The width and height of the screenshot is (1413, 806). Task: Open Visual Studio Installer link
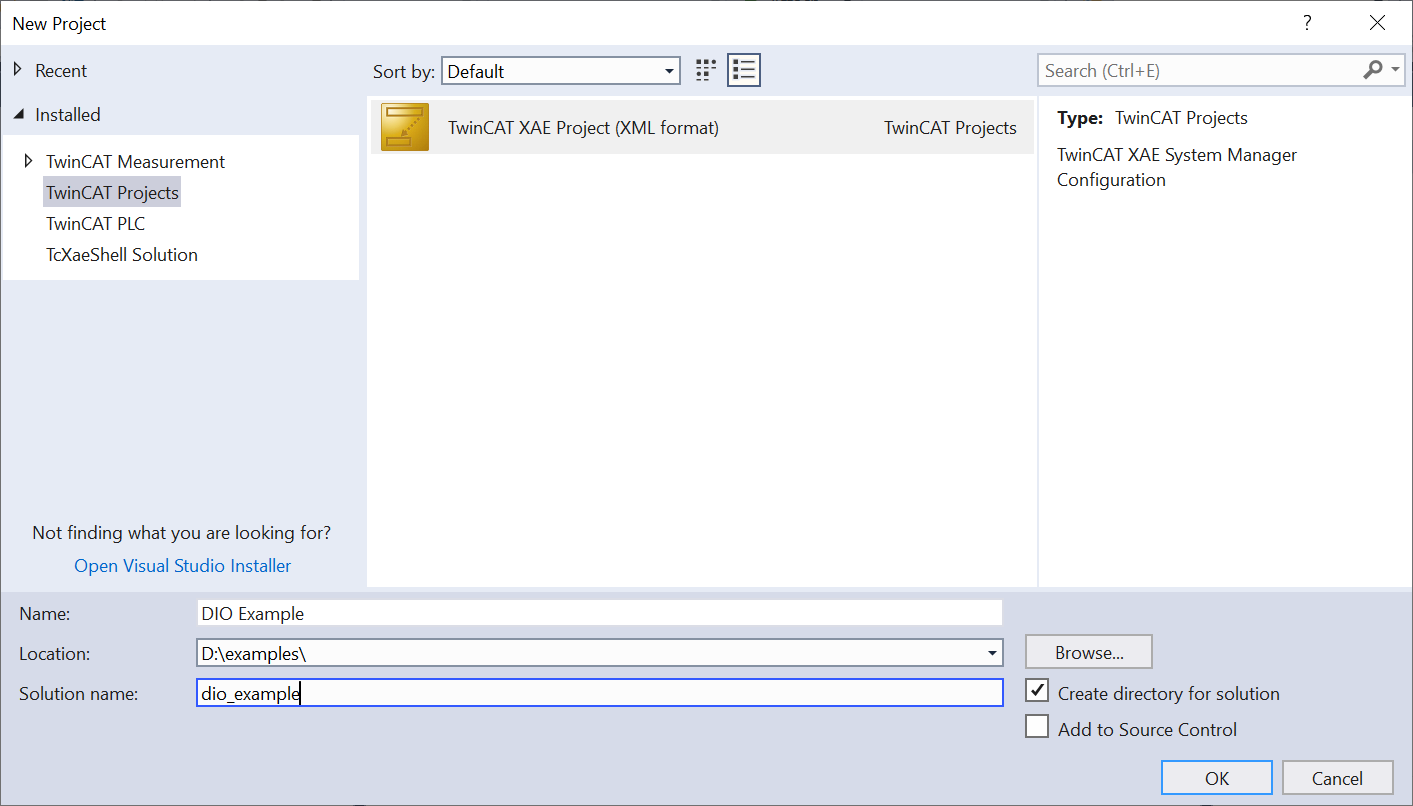pos(183,565)
